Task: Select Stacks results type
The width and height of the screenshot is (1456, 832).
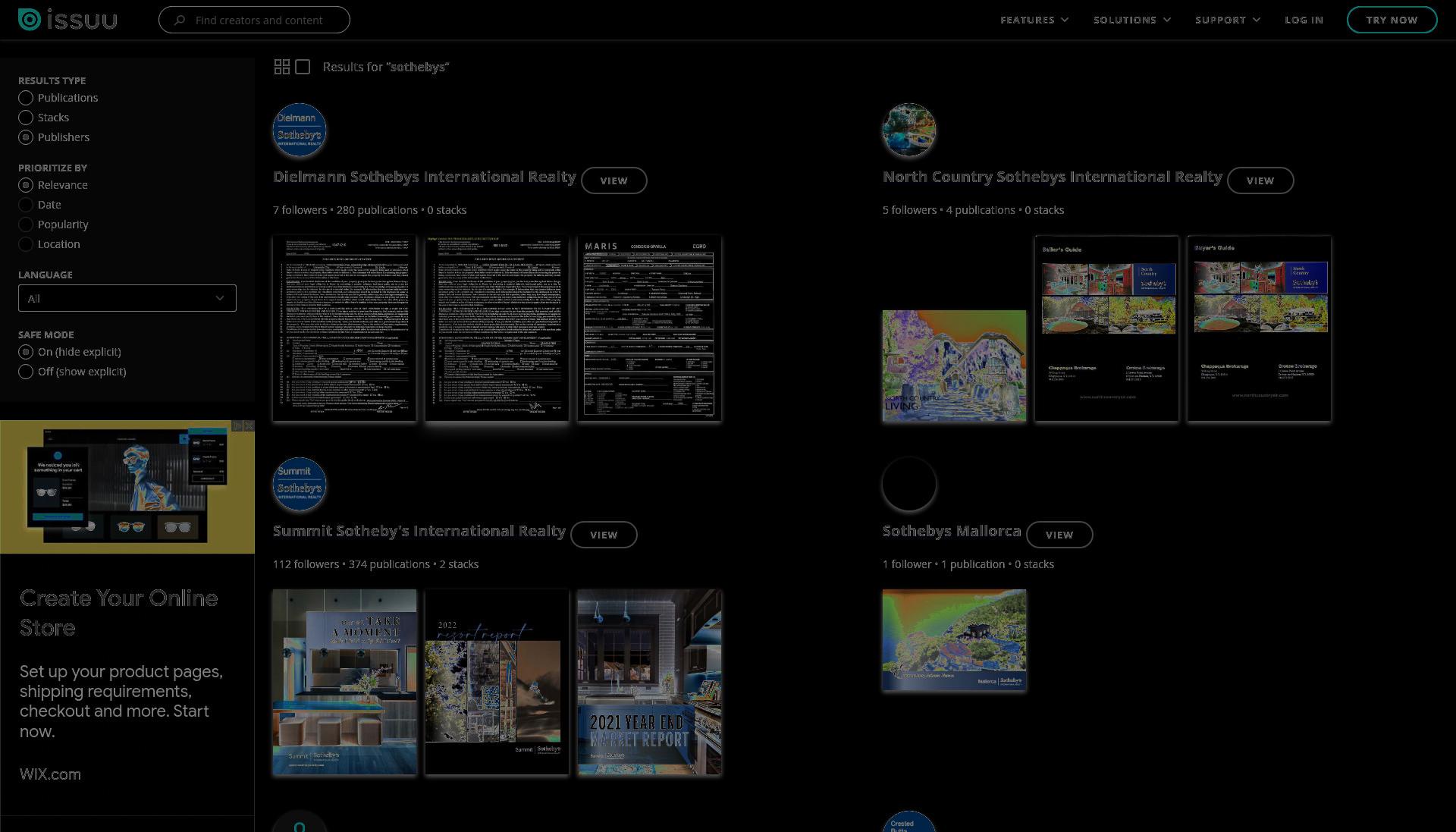Action: 44,118
